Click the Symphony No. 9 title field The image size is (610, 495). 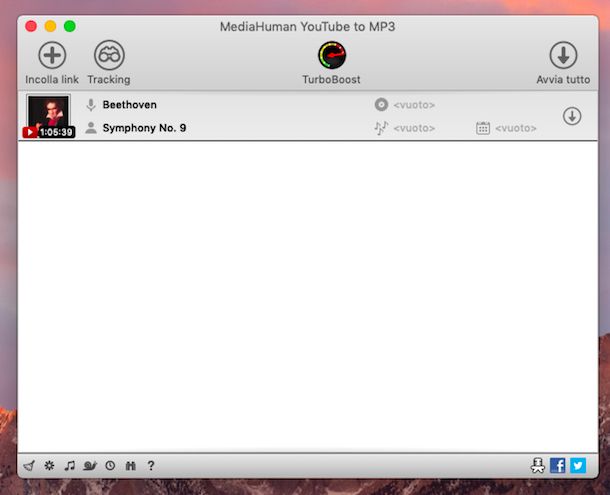[x=144, y=128]
